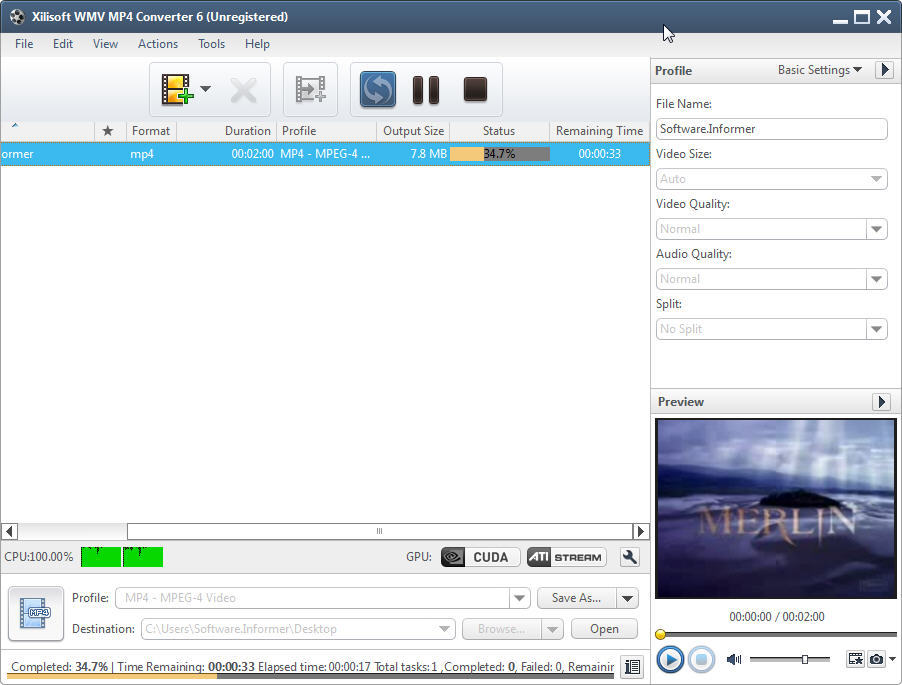The image size is (902, 685).
Task: Click the Add Output Profile icon
Action: point(311,89)
